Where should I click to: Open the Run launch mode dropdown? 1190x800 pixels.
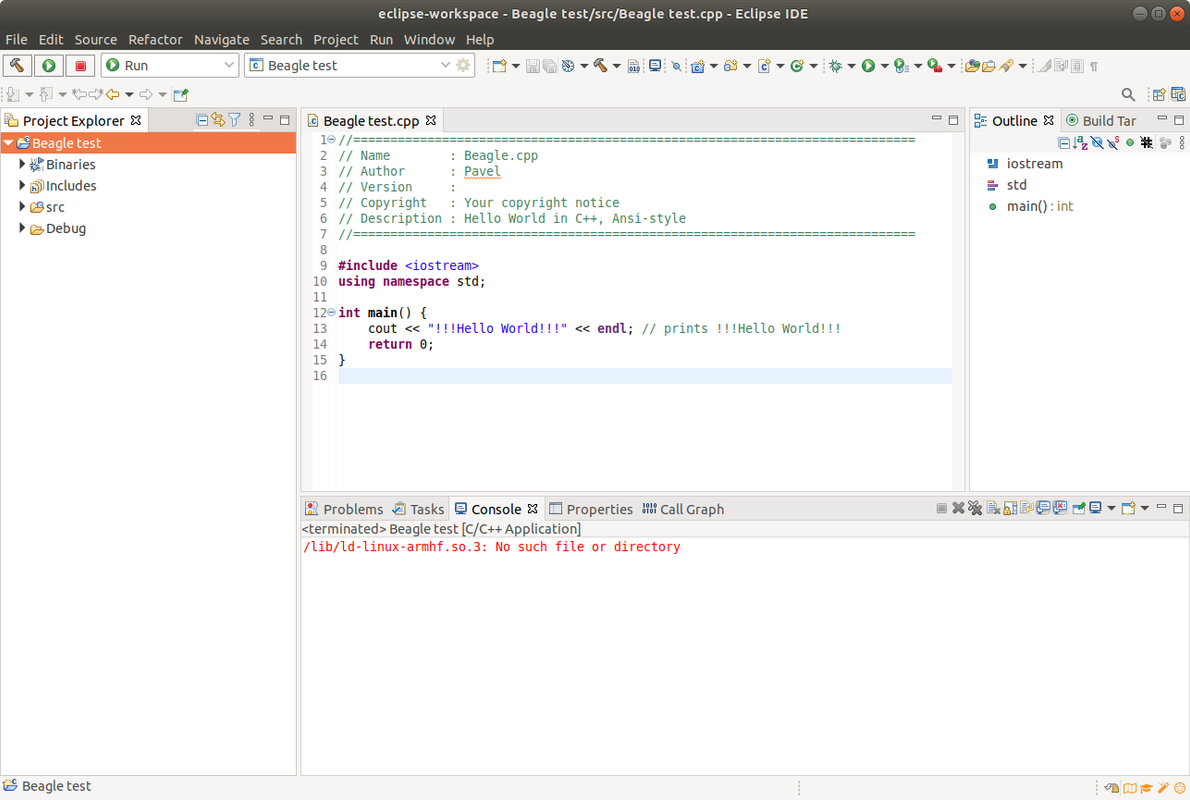(x=228, y=65)
